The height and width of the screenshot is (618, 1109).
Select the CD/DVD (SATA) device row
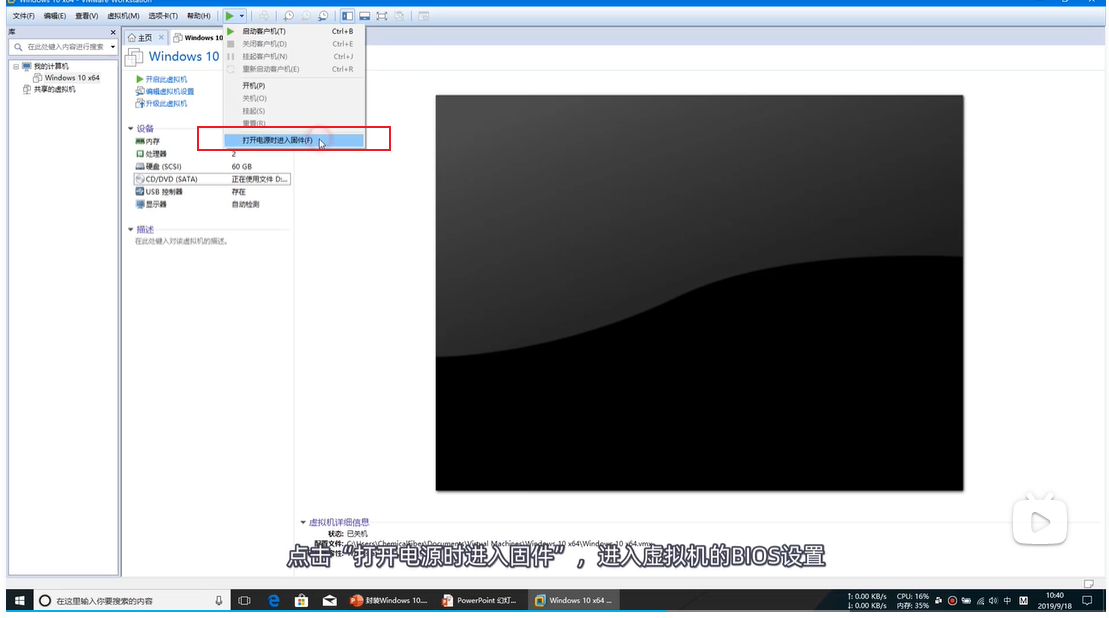coord(211,179)
